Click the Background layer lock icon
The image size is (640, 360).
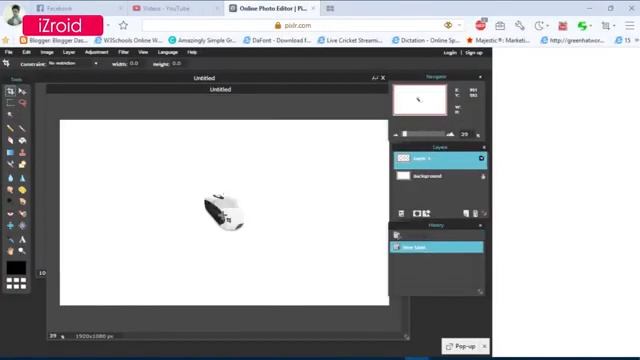[483, 176]
